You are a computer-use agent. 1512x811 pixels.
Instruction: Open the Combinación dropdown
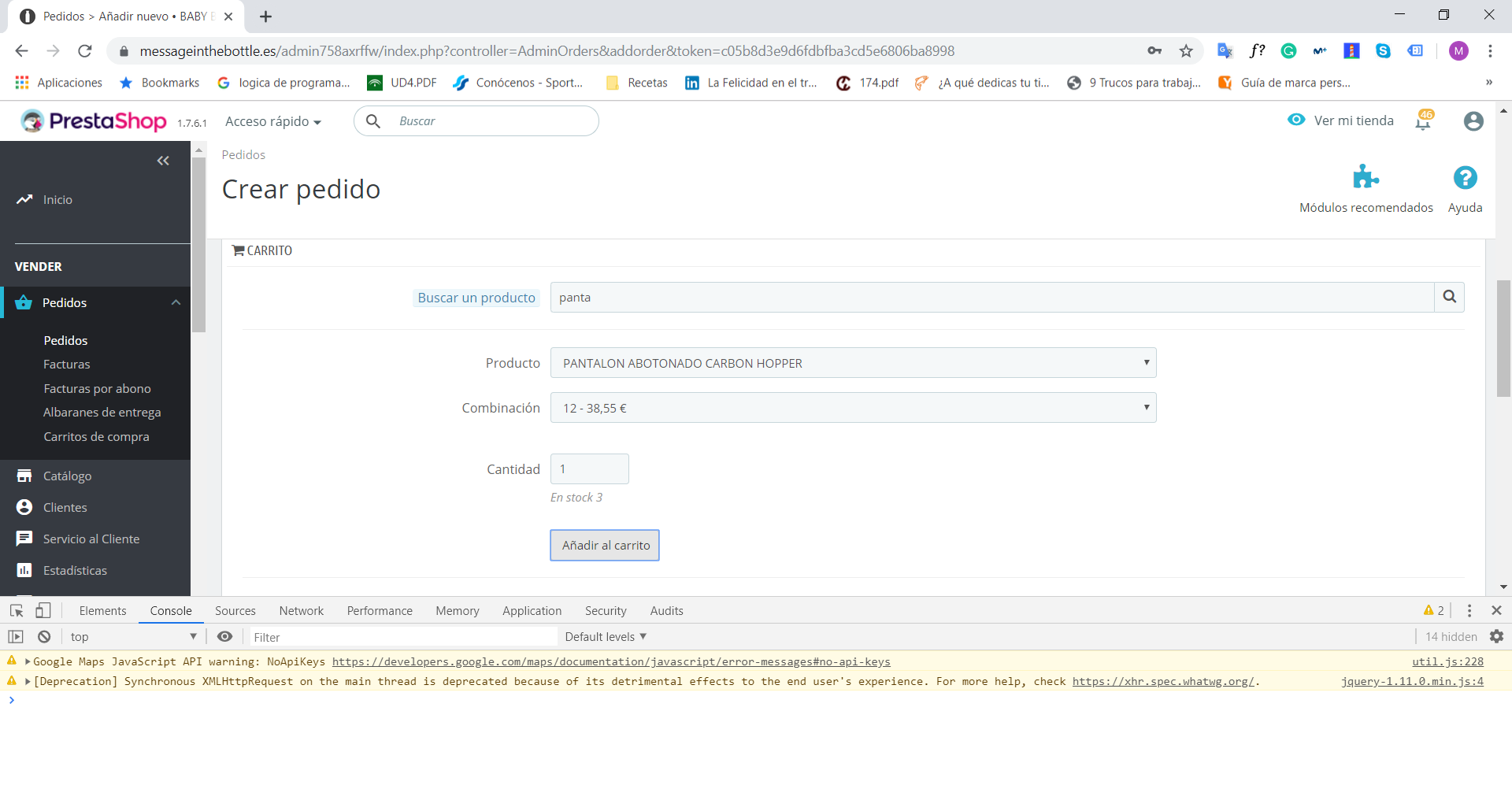[x=853, y=408]
